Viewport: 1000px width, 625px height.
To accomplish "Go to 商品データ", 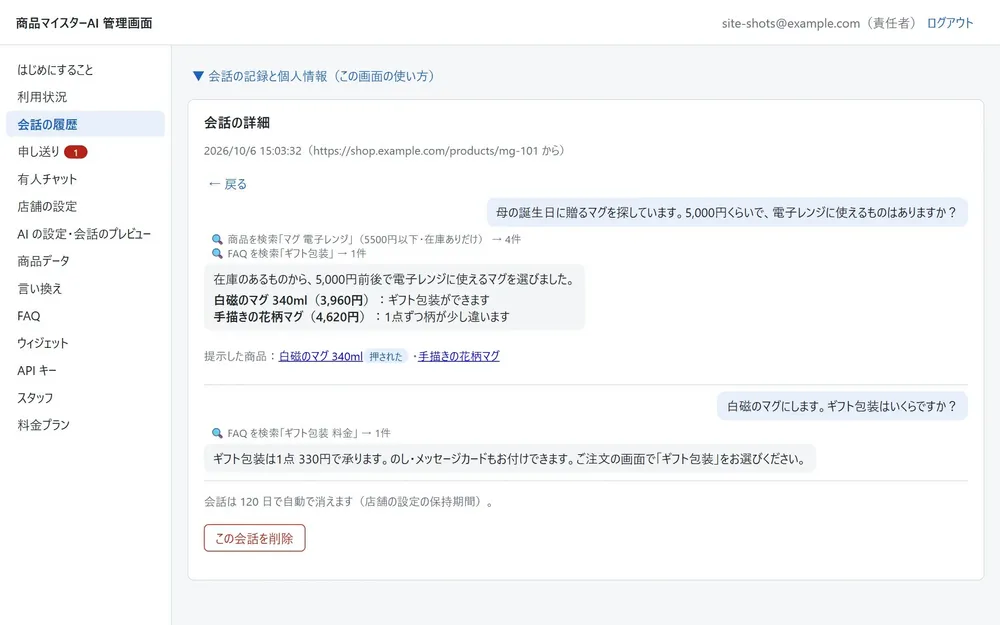I will click(85, 261).
